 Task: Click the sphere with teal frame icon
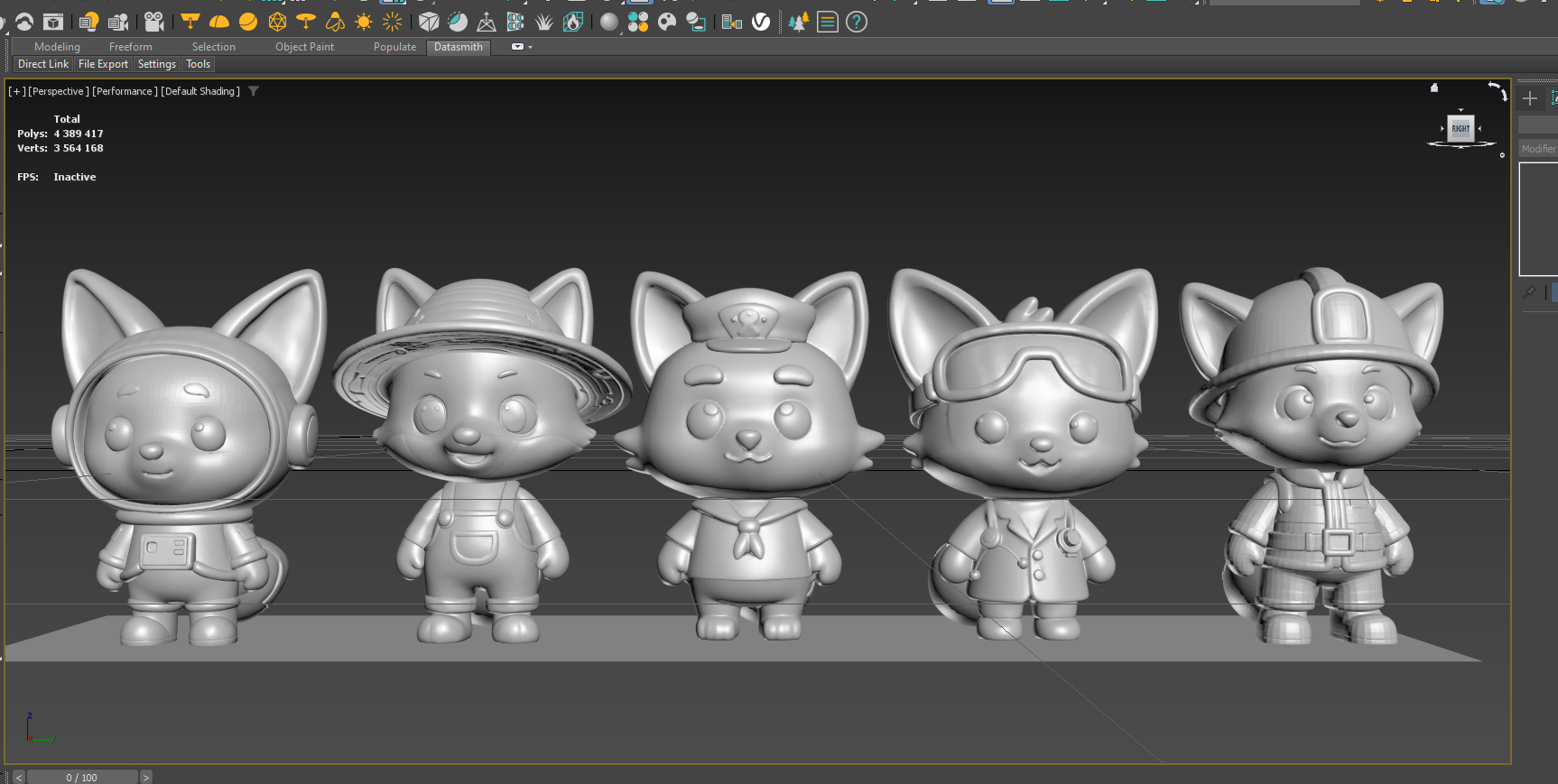tap(696, 22)
